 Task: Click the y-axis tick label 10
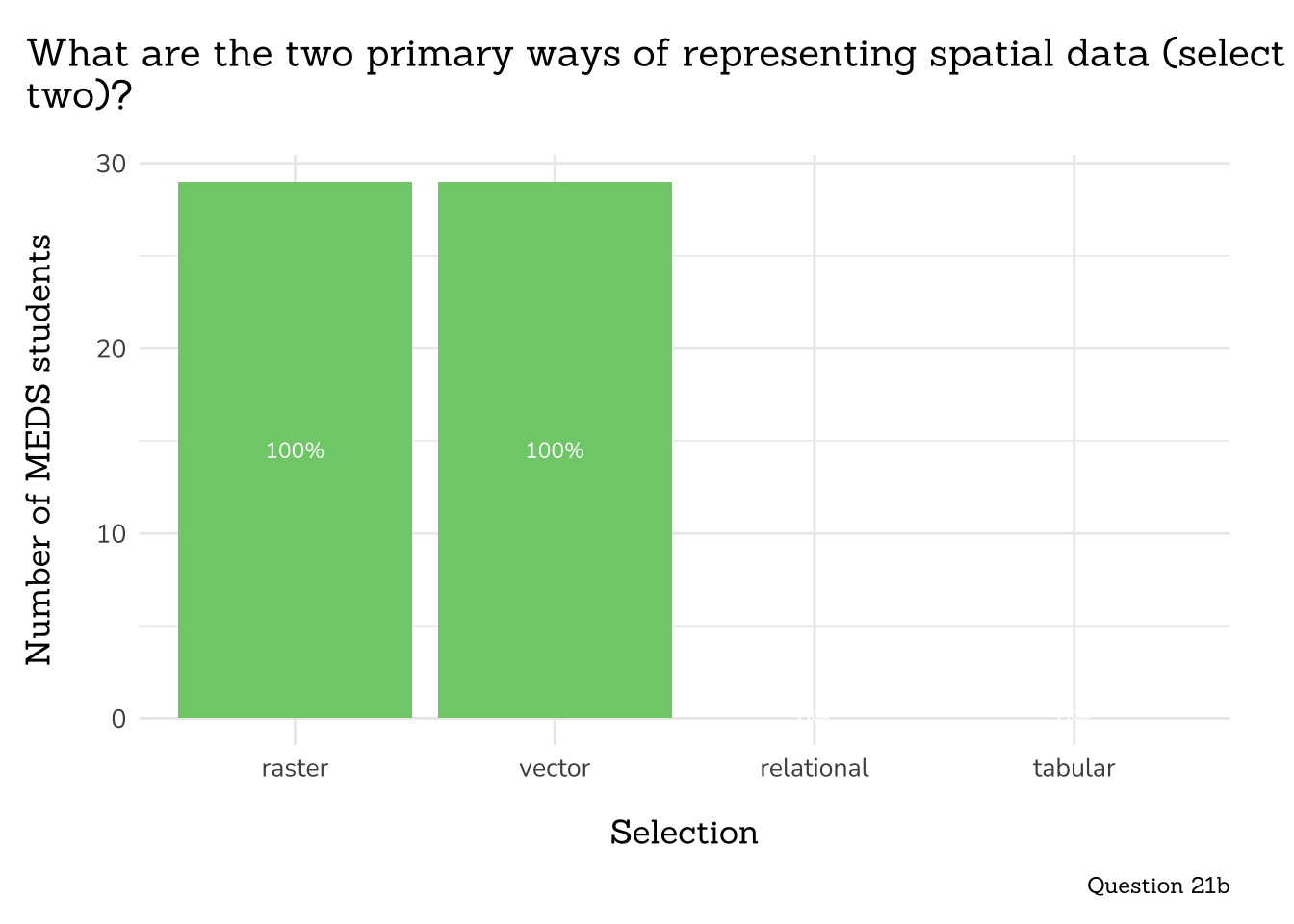pyautogui.click(x=112, y=534)
